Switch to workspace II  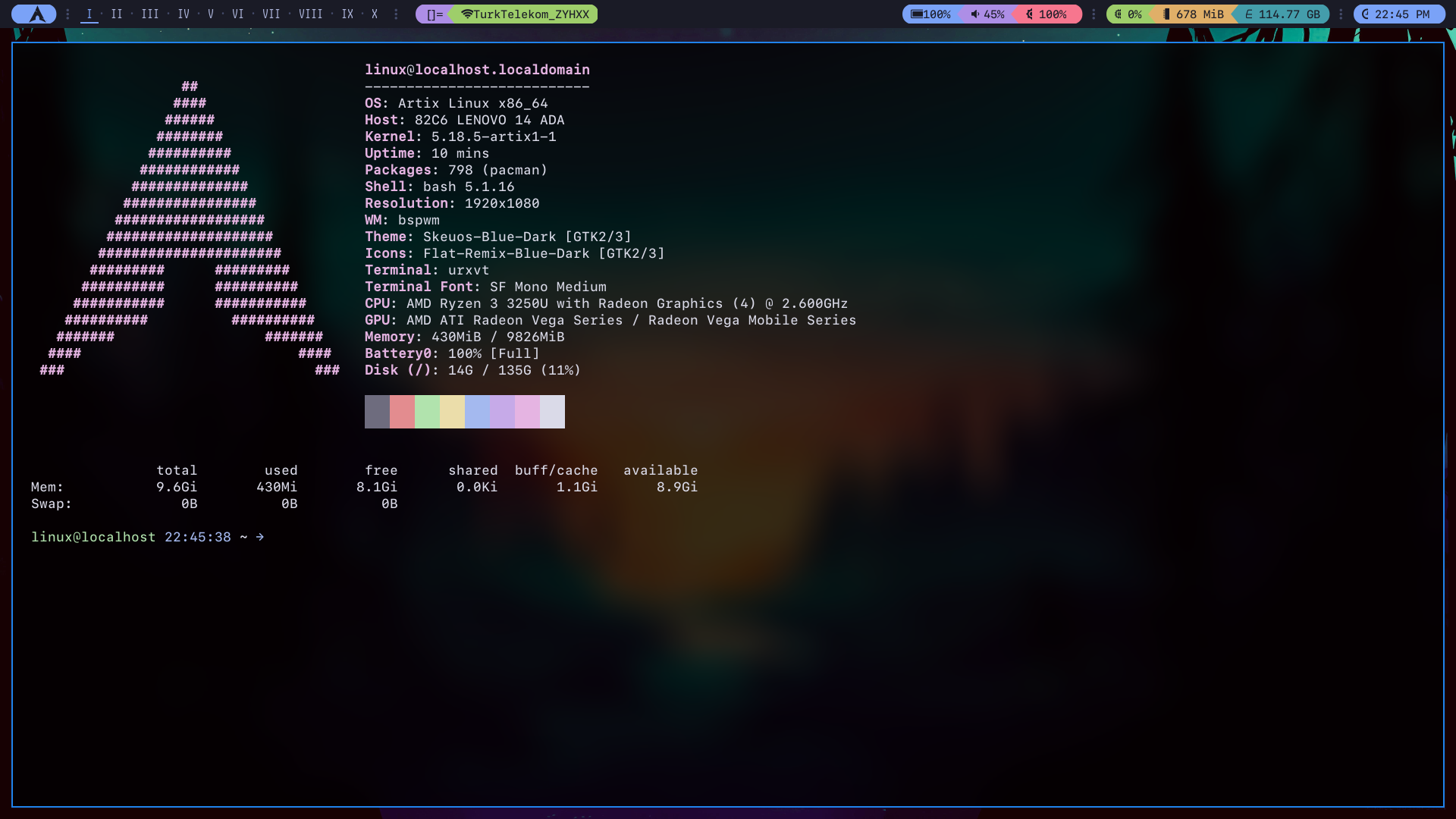click(117, 14)
